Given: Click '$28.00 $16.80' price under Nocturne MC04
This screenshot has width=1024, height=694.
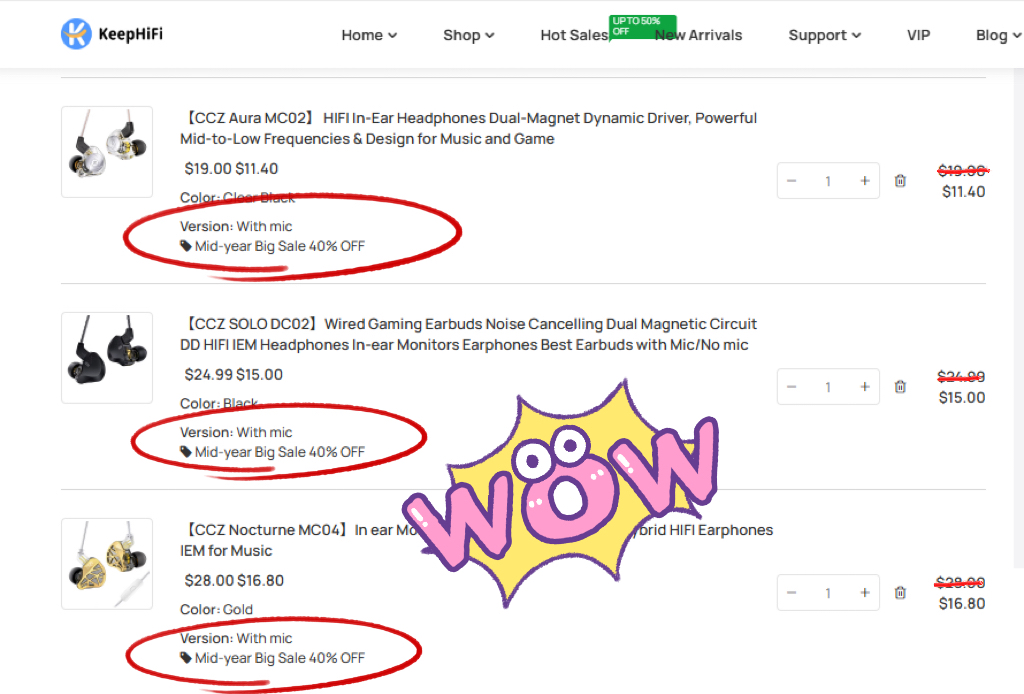Looking at the screenshot, I should coord(234,580).
